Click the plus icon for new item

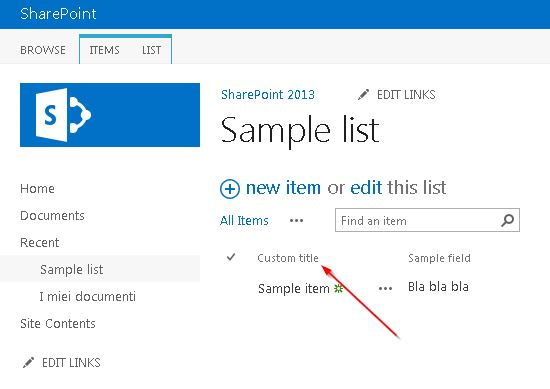[230, 189]
